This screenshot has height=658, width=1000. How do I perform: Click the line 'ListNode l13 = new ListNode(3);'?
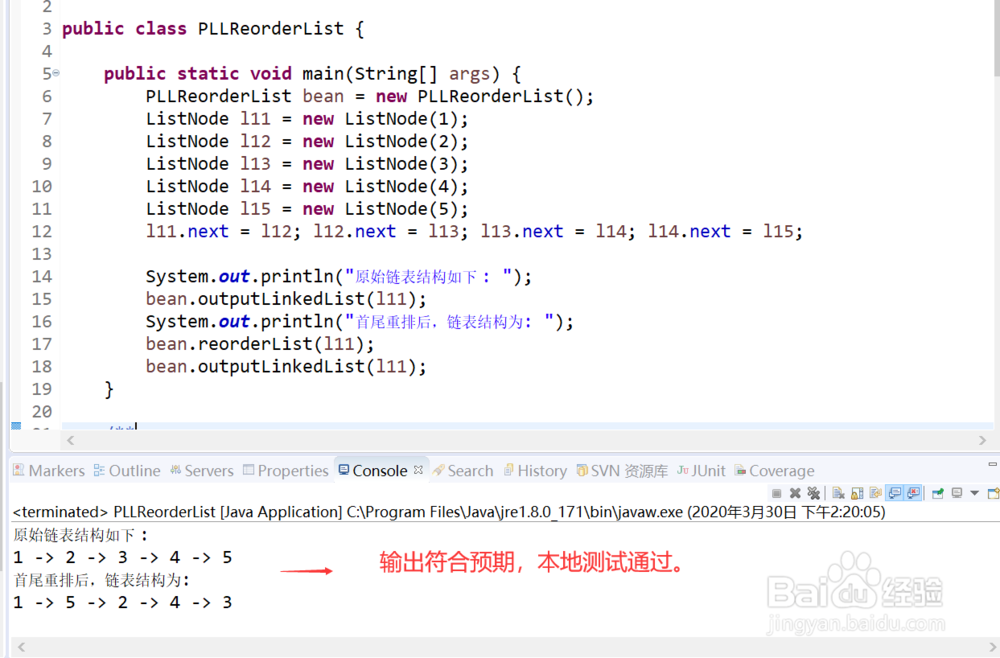[x=307, y=164]
